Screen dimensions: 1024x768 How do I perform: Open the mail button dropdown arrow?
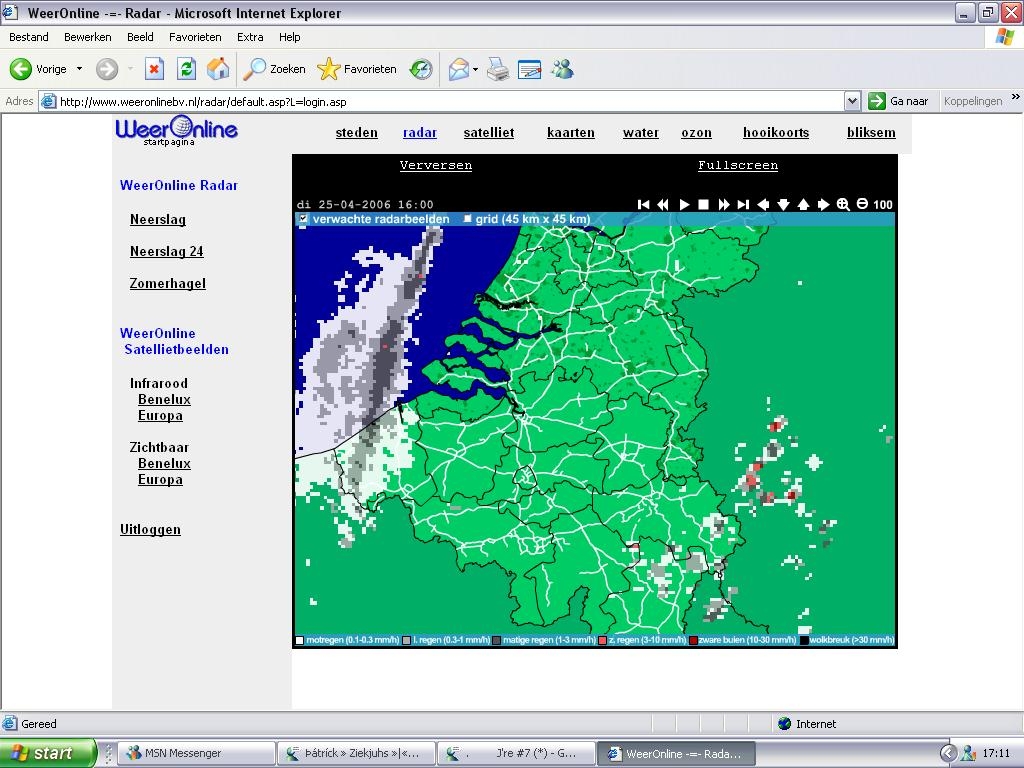pyautogui.click(x=475, y=69)
